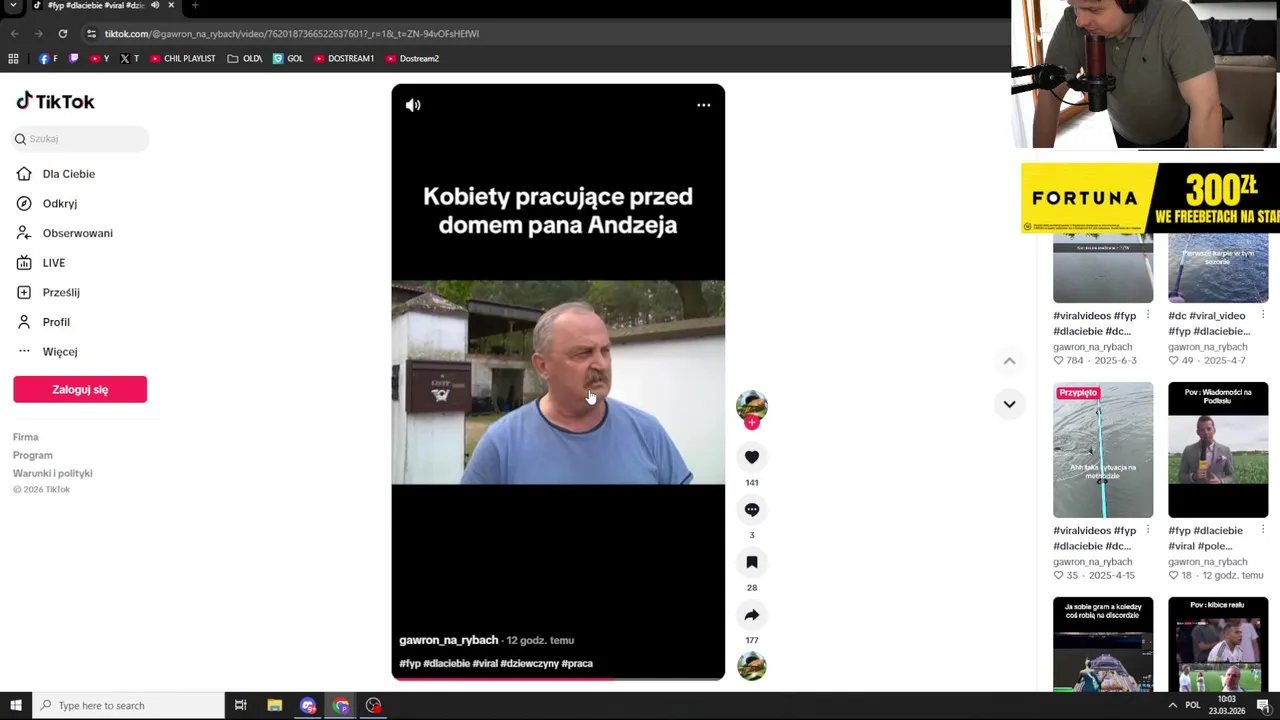Reload the page in the browser
1280x720 pixels.
pyautogui.click(x=62, y=34)
